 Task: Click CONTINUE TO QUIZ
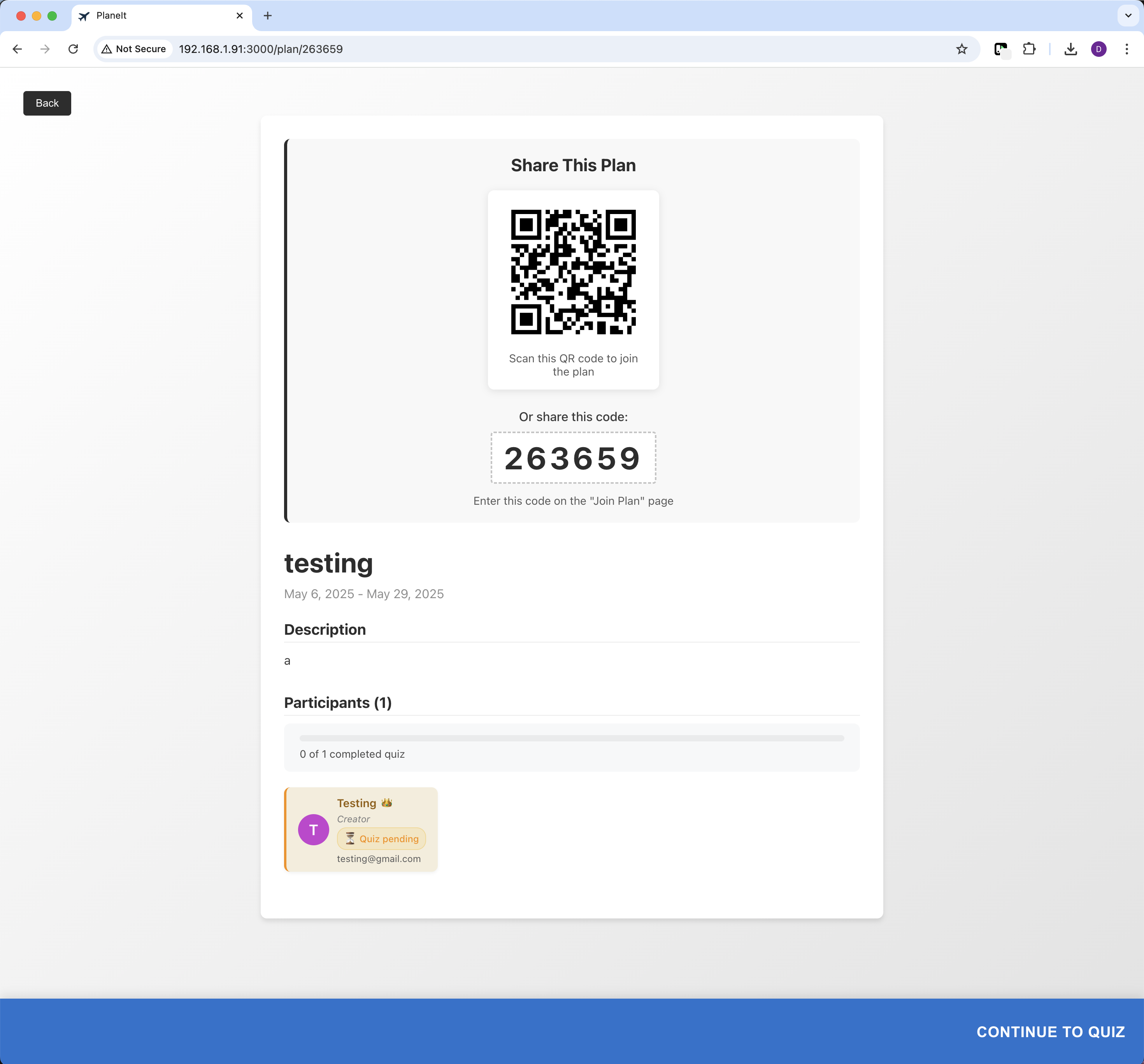click(1050, 1032)
